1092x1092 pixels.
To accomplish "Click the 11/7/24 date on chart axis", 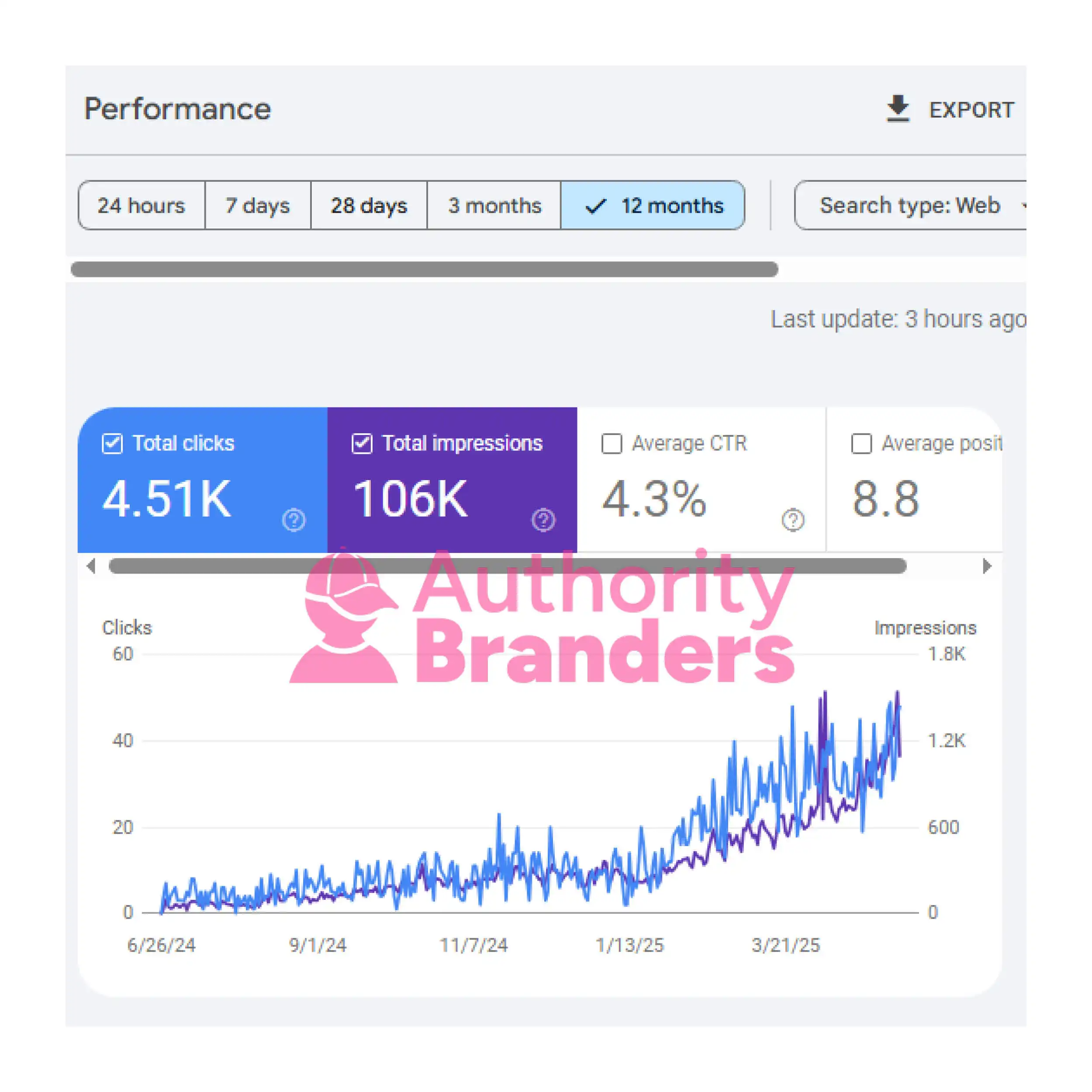I will tap(473, 945).
